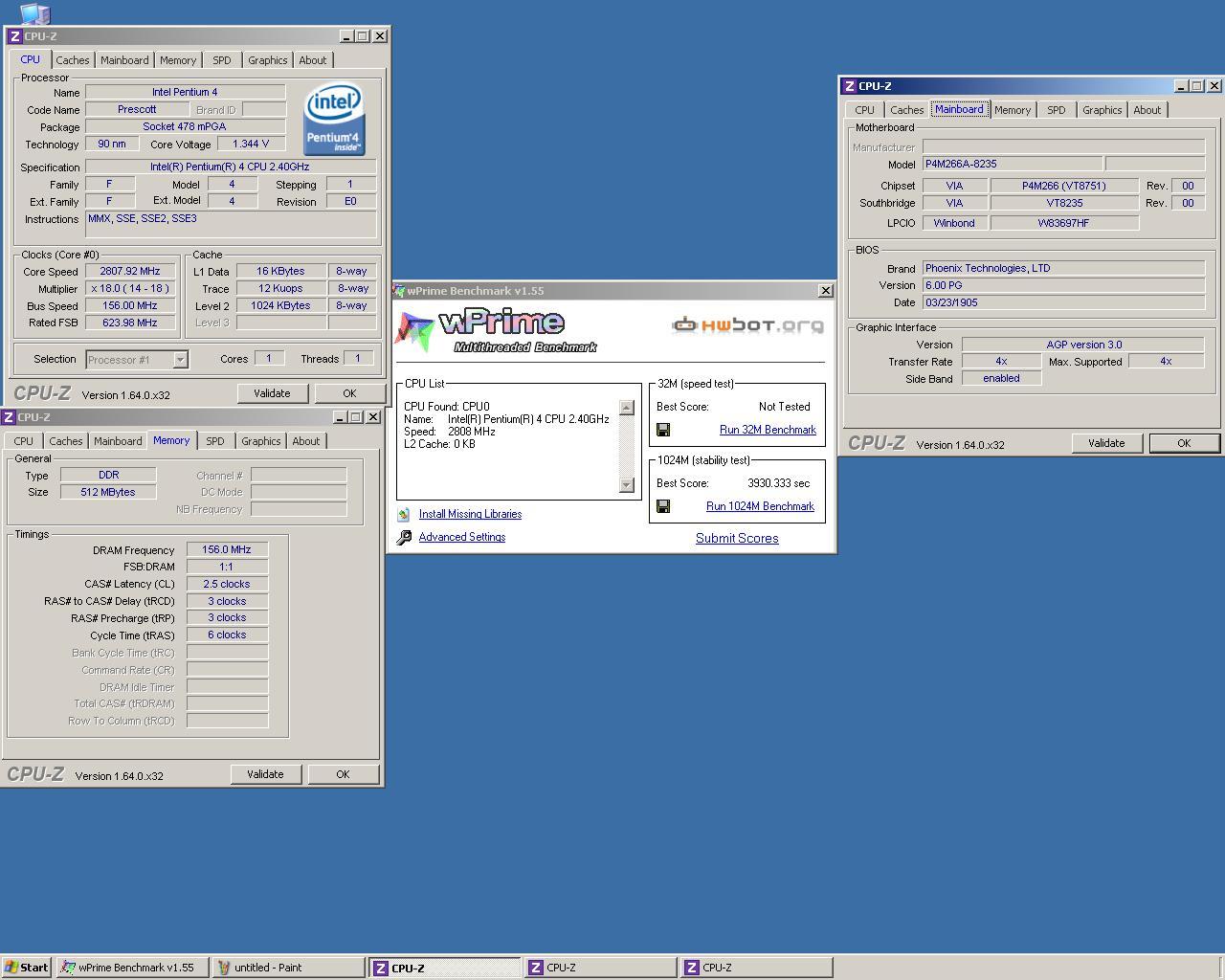Click Run 1024M Benchmark link
The height and width of the screenshot is (980, 1225).
(760, 506)
